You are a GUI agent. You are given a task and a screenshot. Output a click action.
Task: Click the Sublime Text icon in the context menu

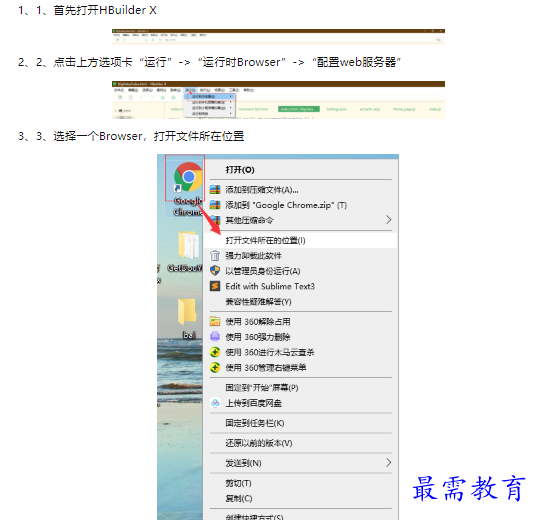point(215,286)
